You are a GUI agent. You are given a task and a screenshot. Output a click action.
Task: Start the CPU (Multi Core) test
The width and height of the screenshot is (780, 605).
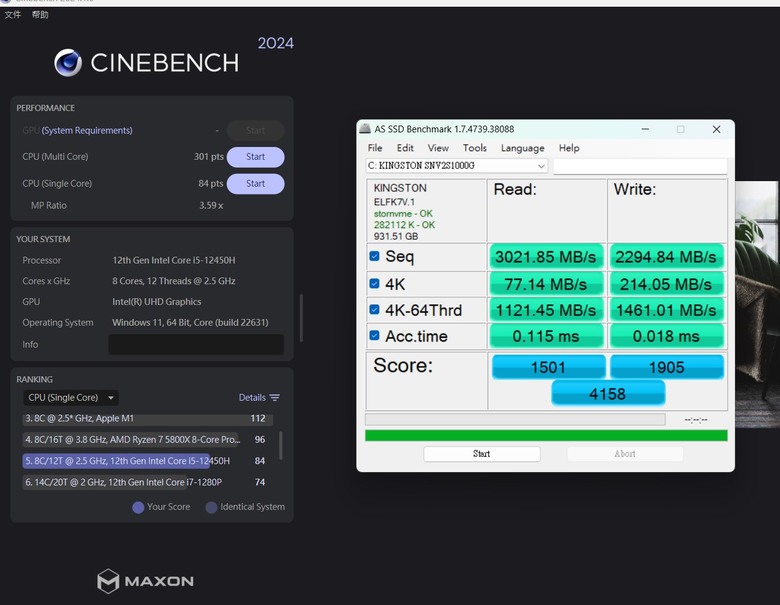point(256,157)
